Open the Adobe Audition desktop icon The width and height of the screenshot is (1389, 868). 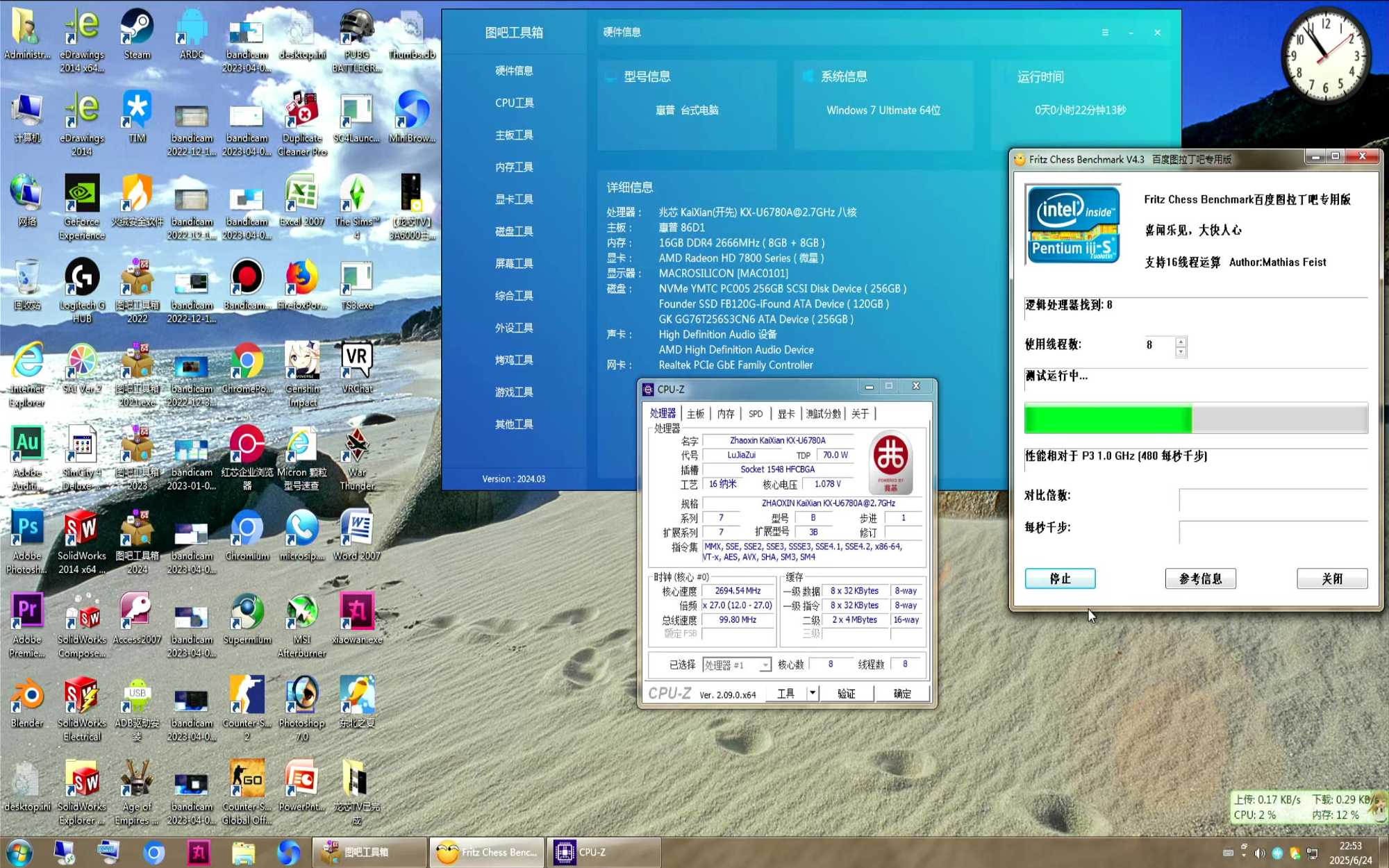[x=27, y=458]
